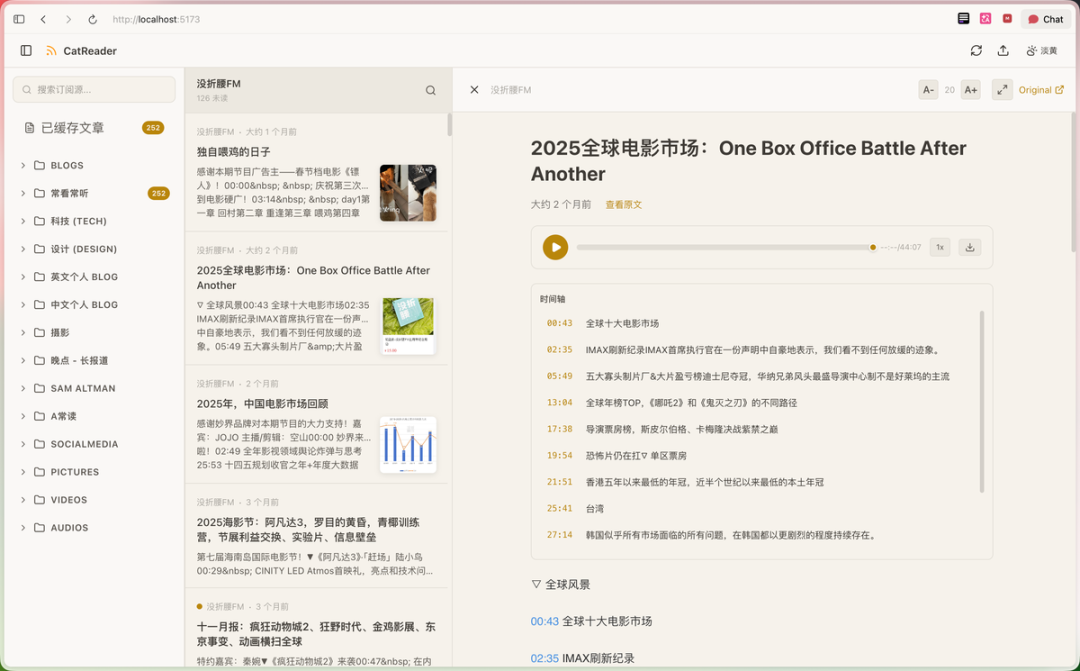
Task: Reload the browser page
Action: pyautogui.click(x=92, y=19)
